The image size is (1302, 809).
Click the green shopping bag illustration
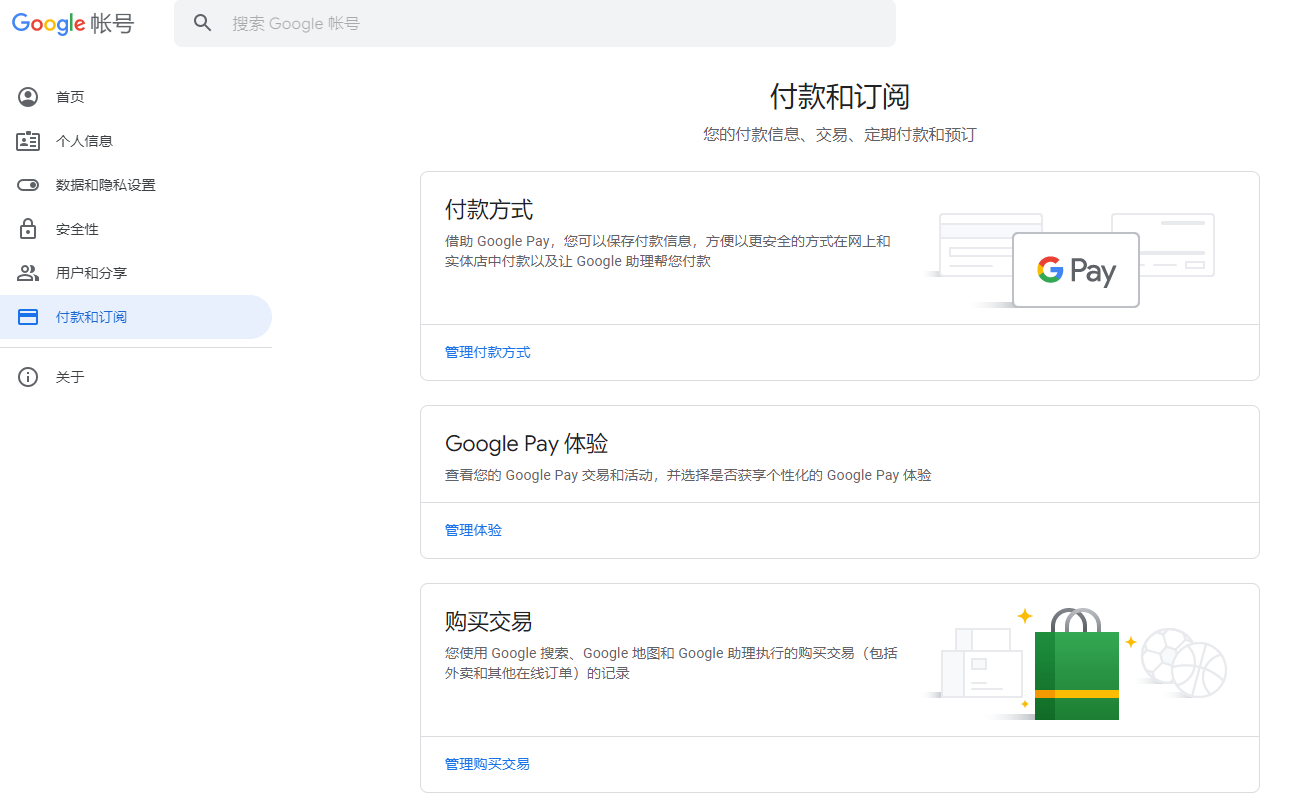click(1077, 664)
